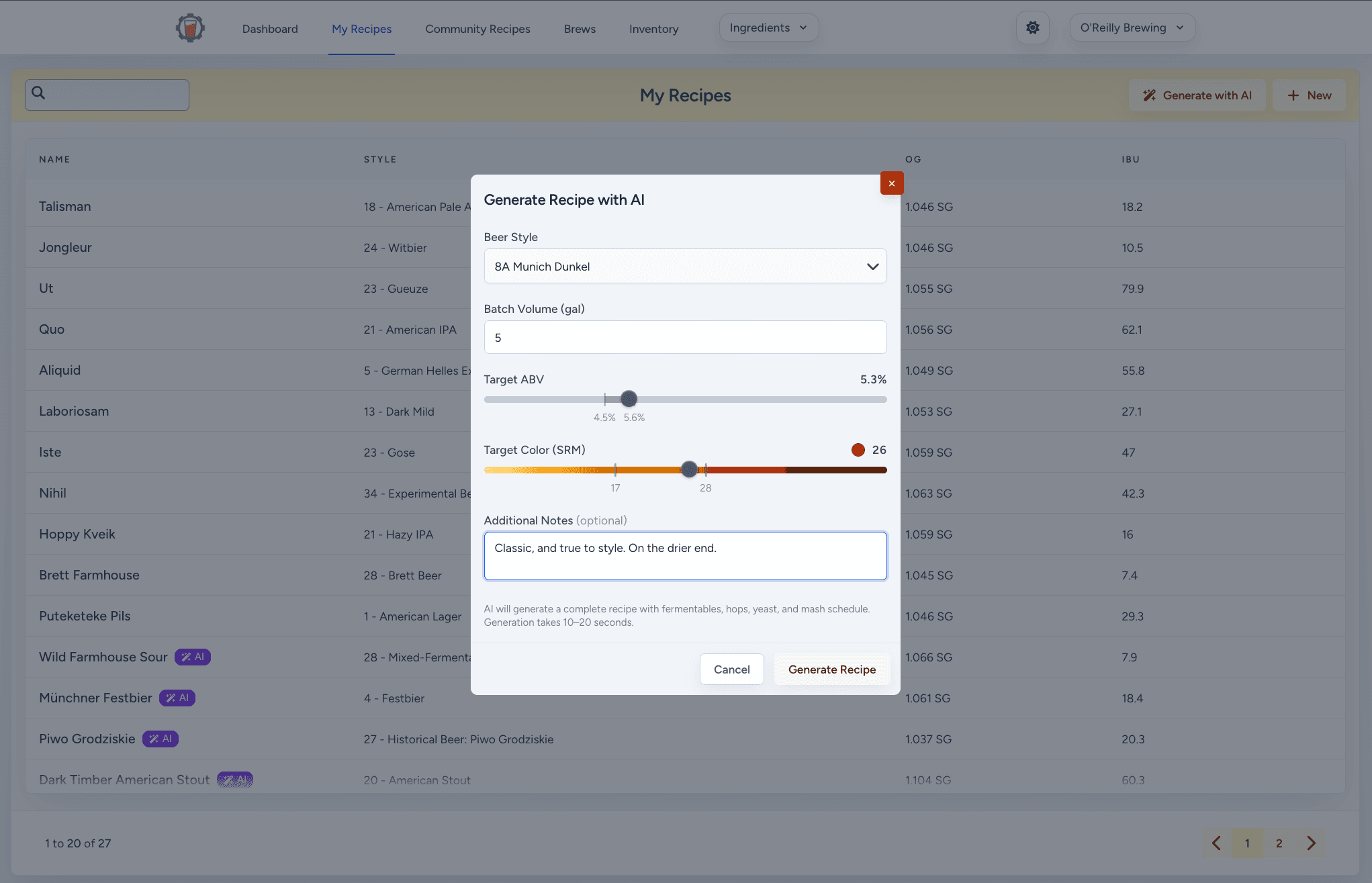1372x883 pixels.
Task: Close the Generate Recipe dialog
Action: [x=892, y=183]
